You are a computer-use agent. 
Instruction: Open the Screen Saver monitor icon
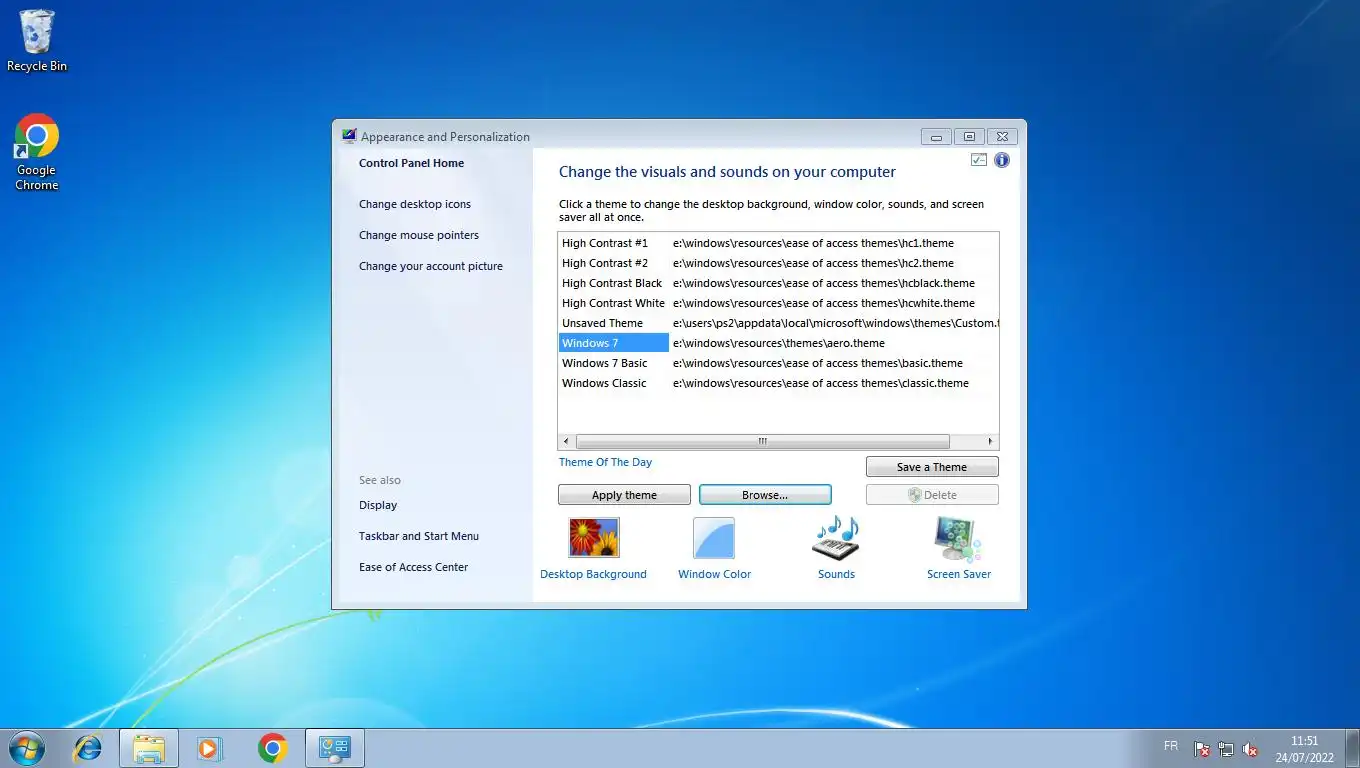pos(958,539)
